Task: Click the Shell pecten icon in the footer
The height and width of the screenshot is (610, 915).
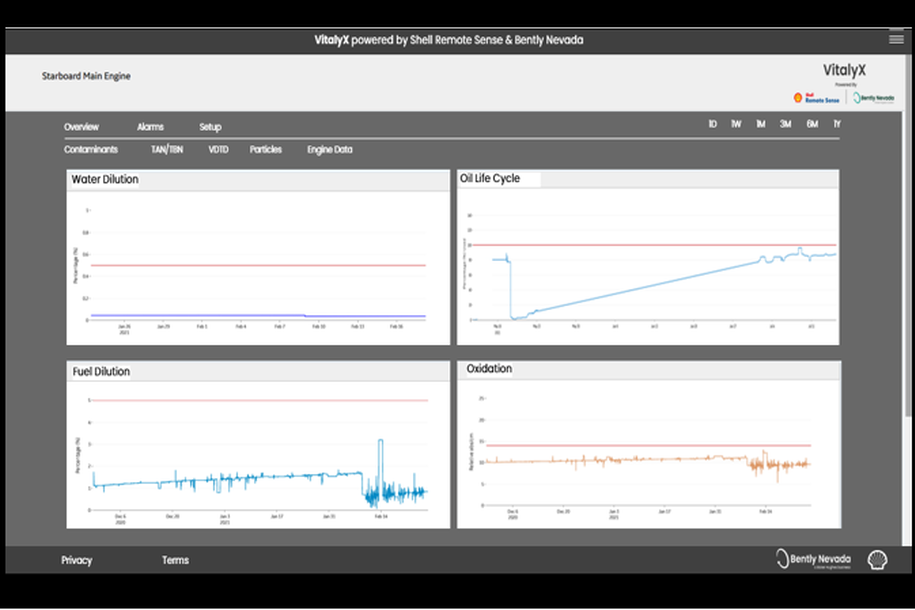Action: 877,560
